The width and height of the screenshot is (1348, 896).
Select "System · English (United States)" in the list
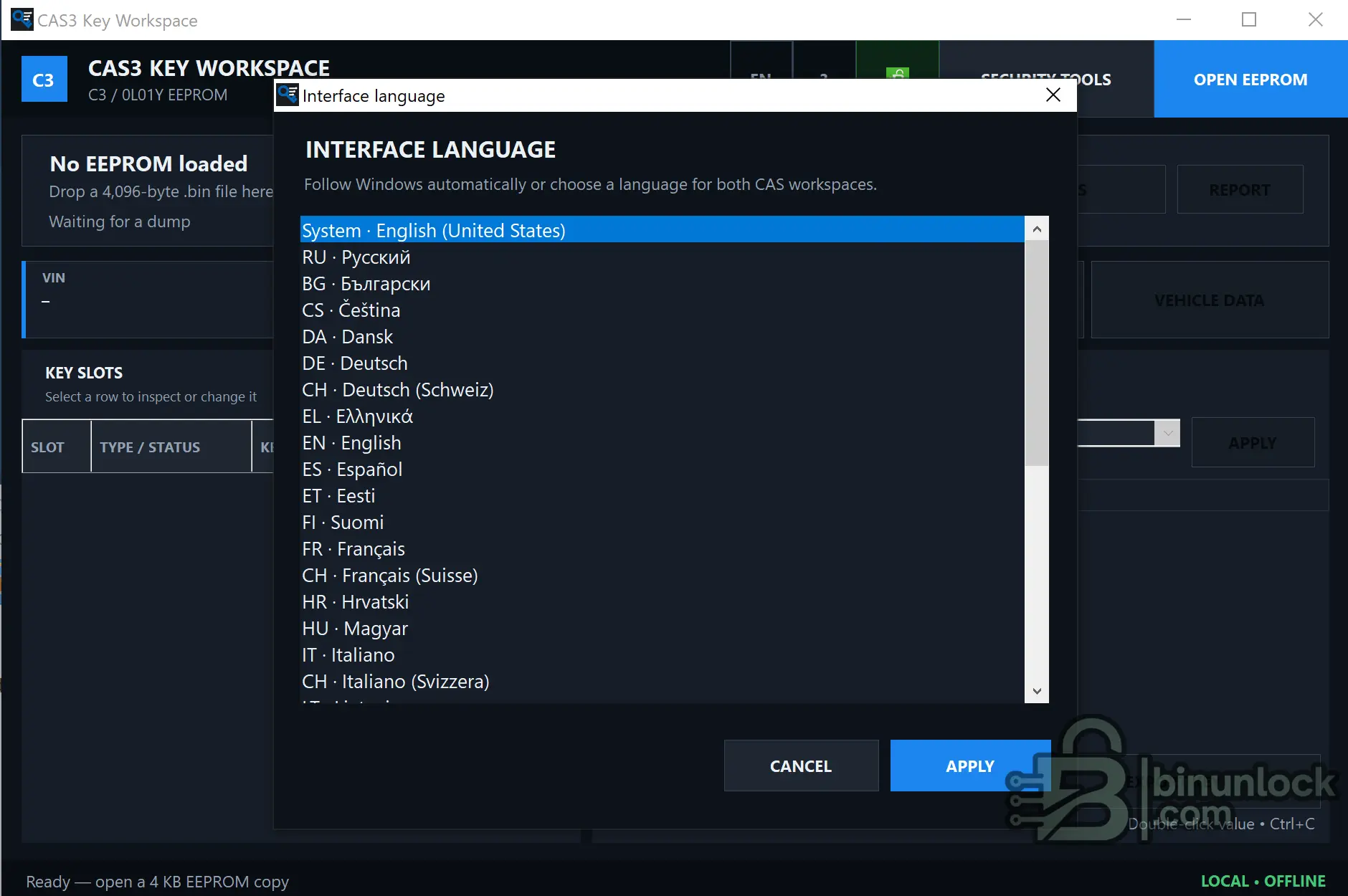[x=663, y=230]
